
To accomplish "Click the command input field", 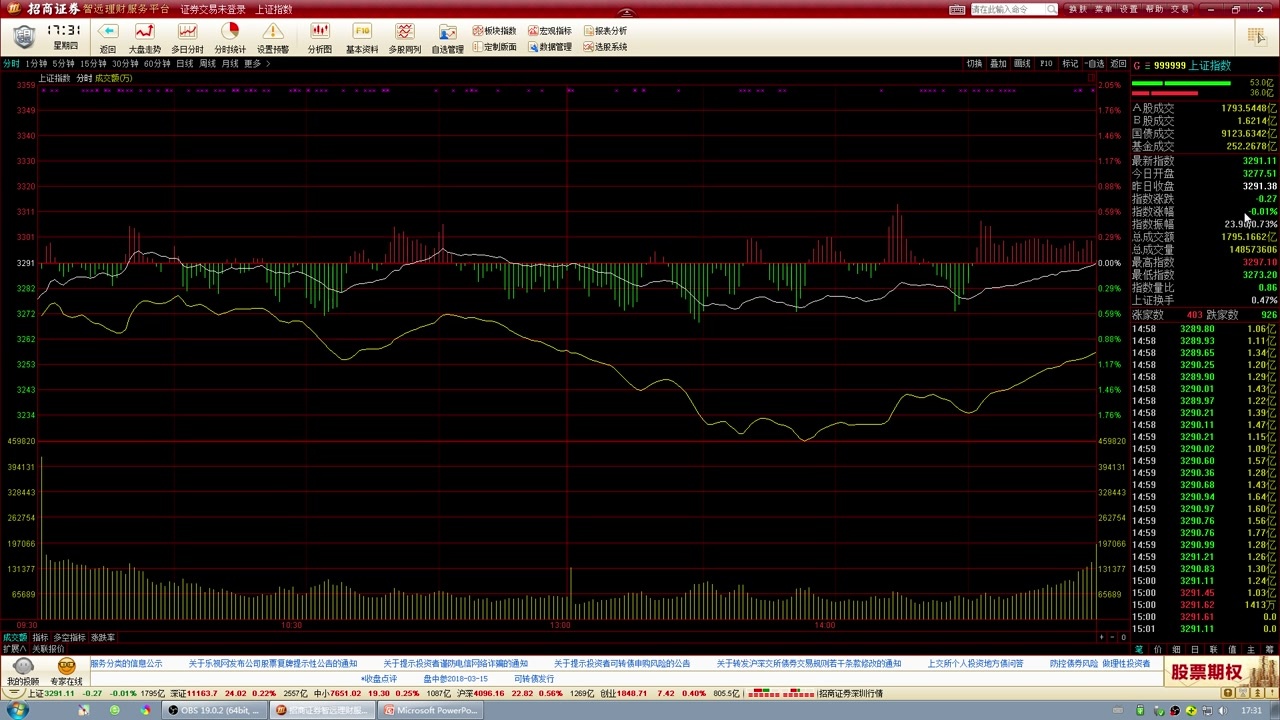I will click(1008, 9).
